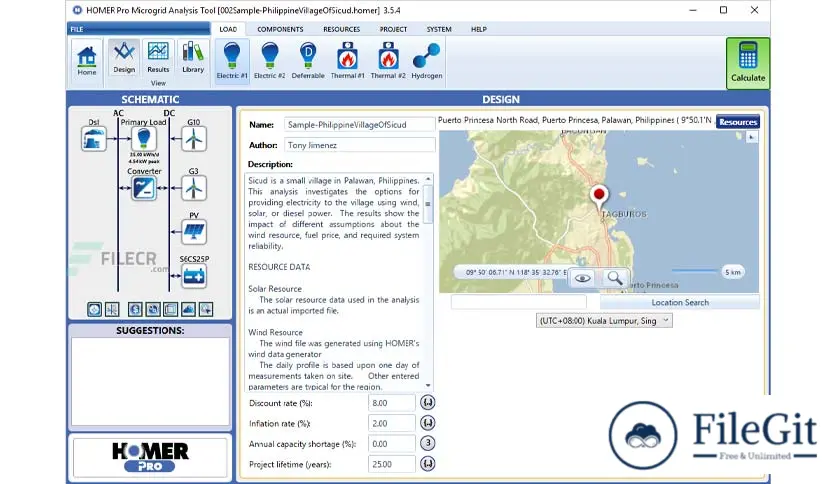
Task: Open the Results view
Action: [158, 58]
